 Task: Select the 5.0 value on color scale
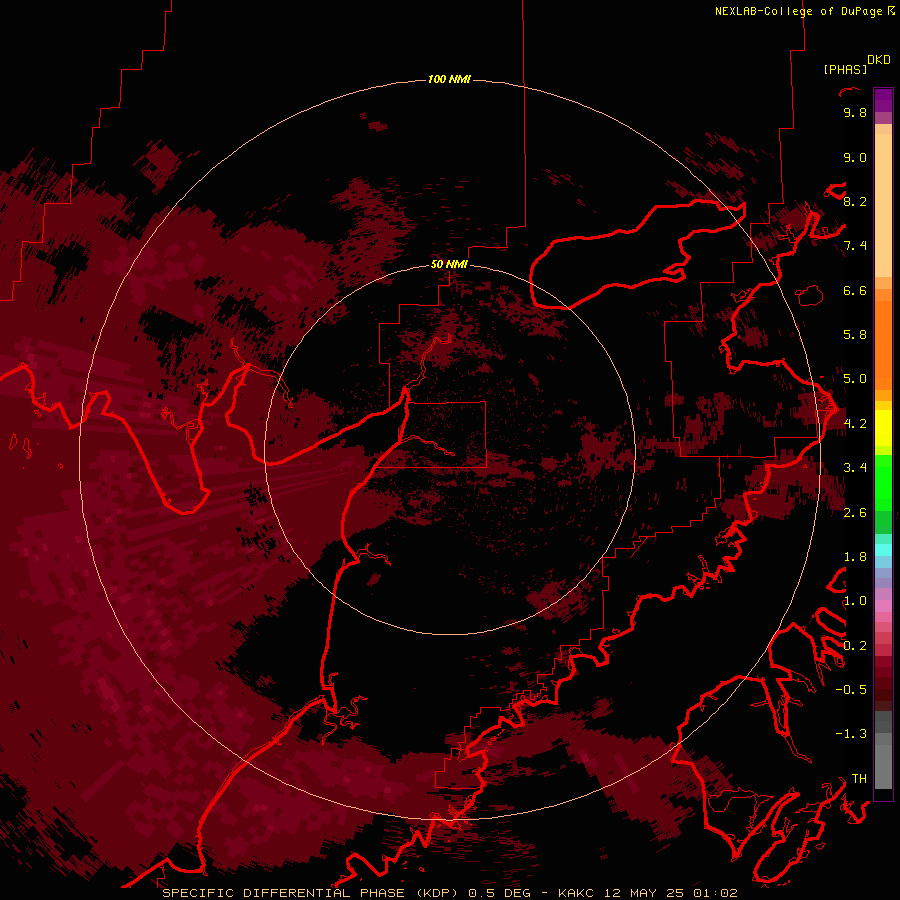(855, 379)
